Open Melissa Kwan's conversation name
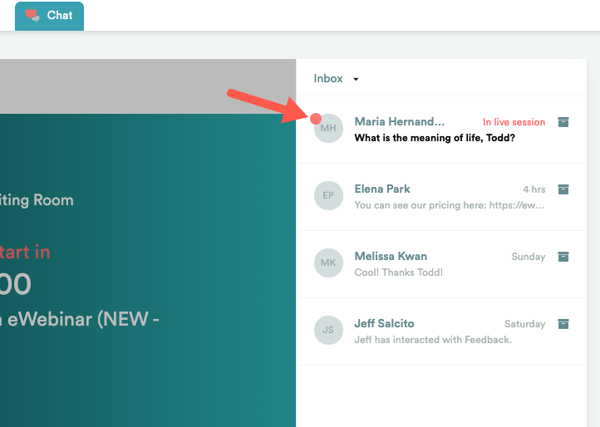The height and width of the screenshot is (427, 600). 391,256
